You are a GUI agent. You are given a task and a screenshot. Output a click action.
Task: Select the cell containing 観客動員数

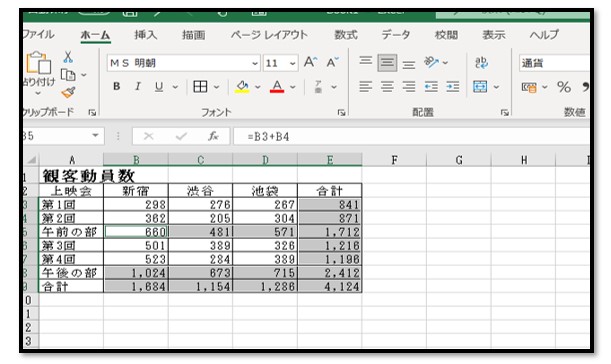[71, 176]
